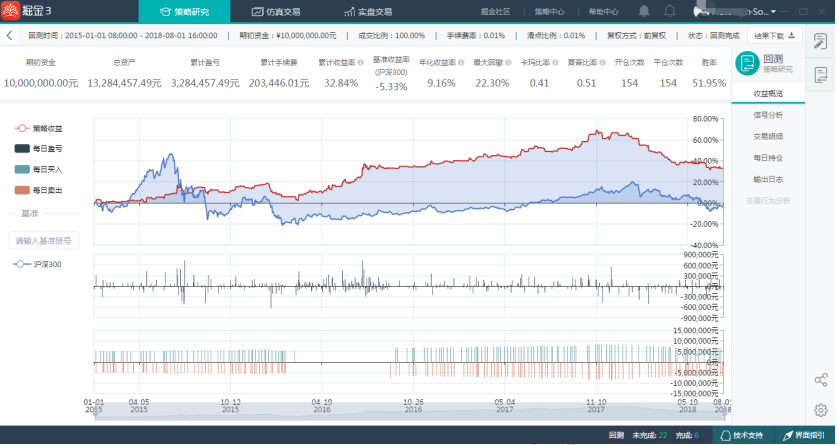Go back with the left arrow

10,36
